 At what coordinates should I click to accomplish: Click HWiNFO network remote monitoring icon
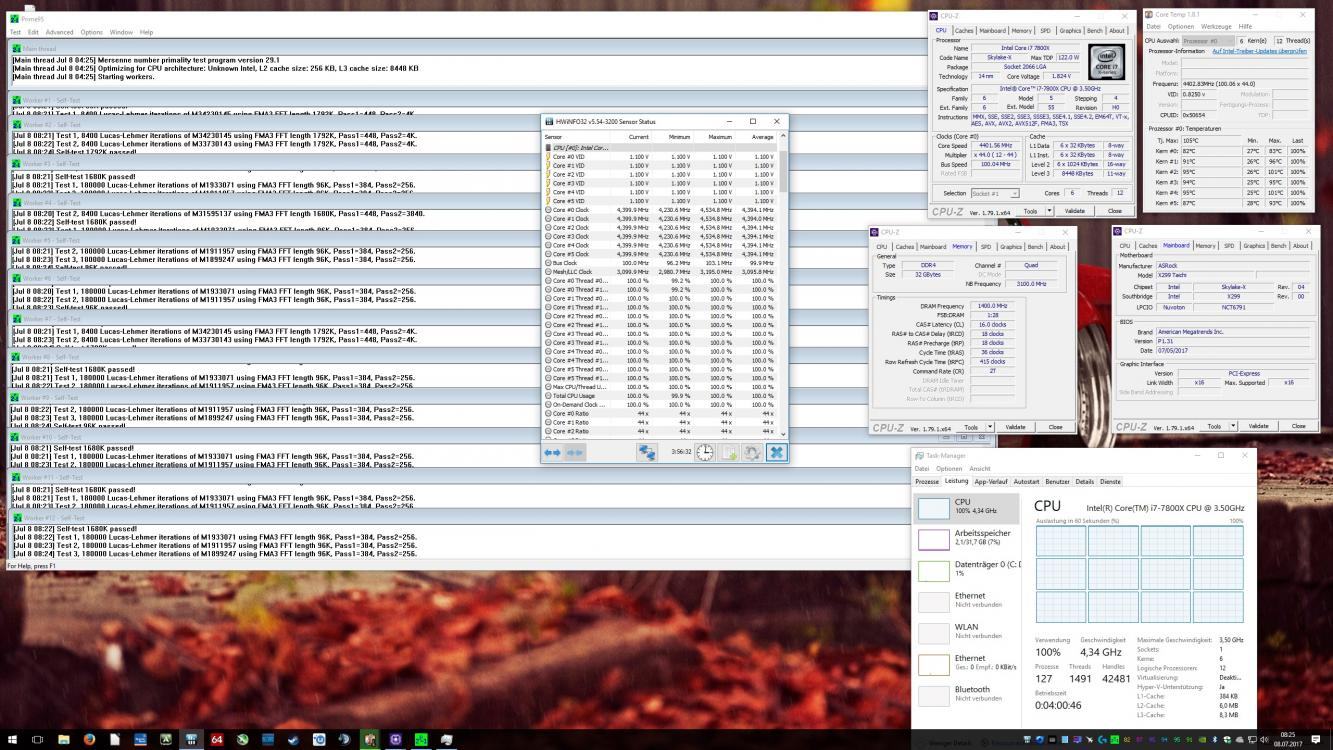coord(649,453)
